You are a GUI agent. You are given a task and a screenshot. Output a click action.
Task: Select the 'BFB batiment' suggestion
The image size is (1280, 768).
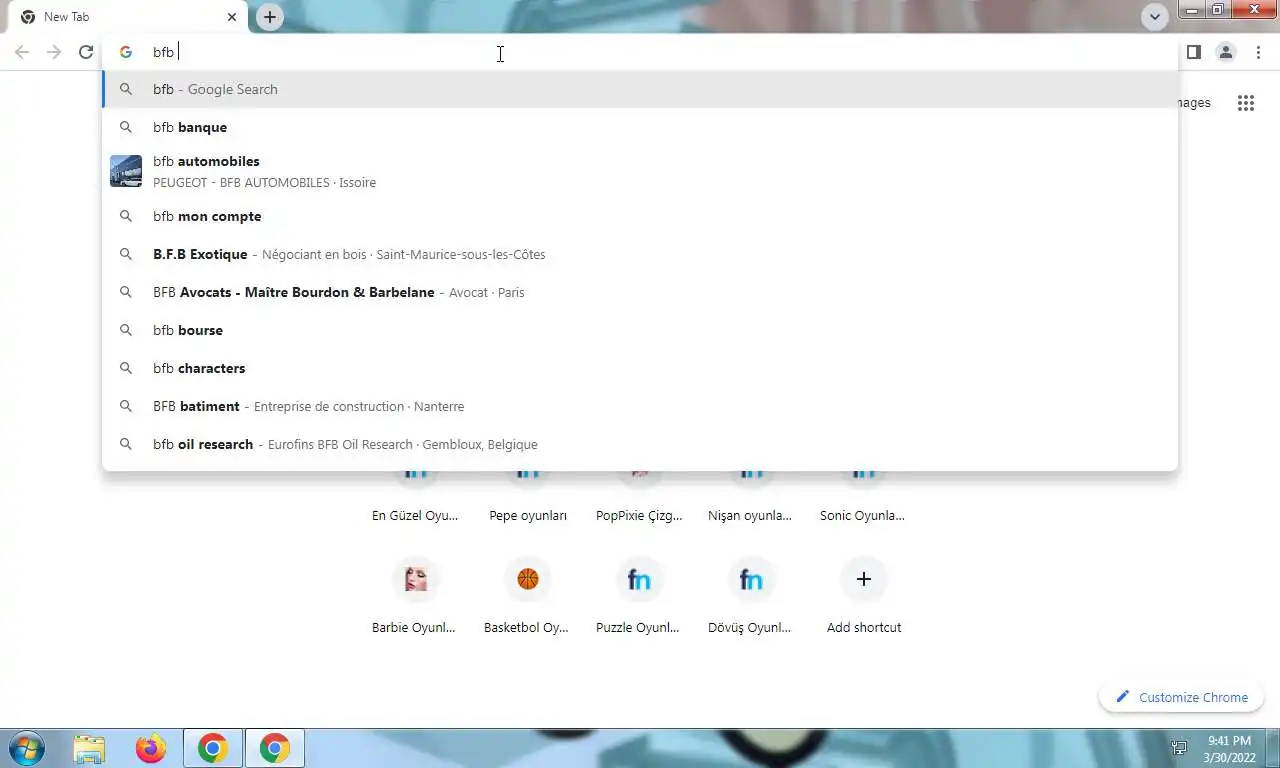pyautogui.click(x=640, y=406)
